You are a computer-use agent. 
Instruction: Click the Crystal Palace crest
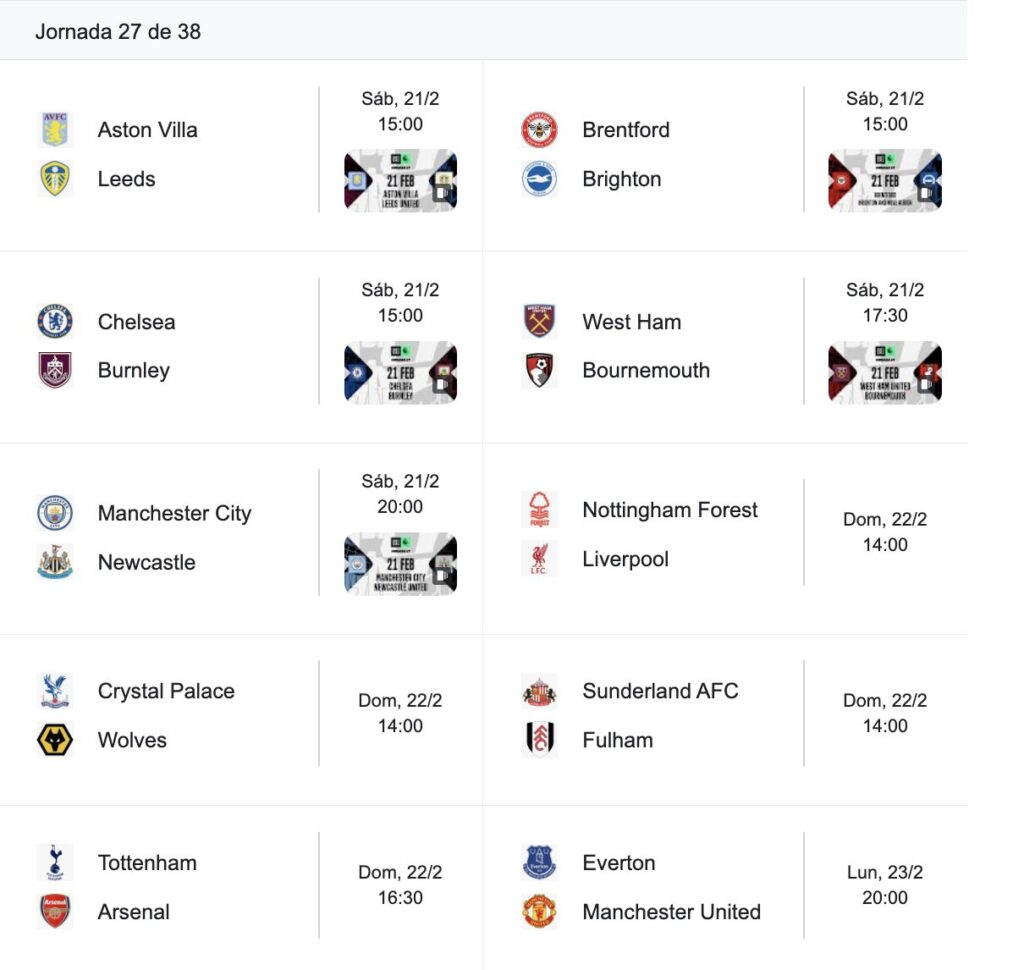click(55, 691)
